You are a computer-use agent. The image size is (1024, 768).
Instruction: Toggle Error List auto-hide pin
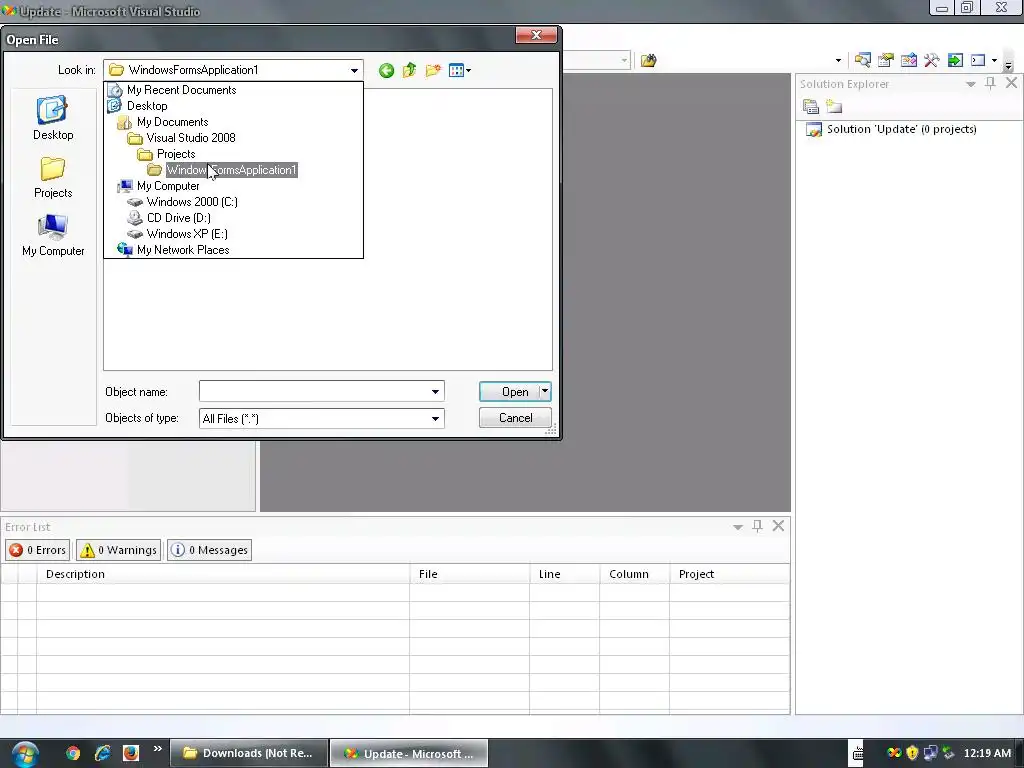(x=758, y=526)
